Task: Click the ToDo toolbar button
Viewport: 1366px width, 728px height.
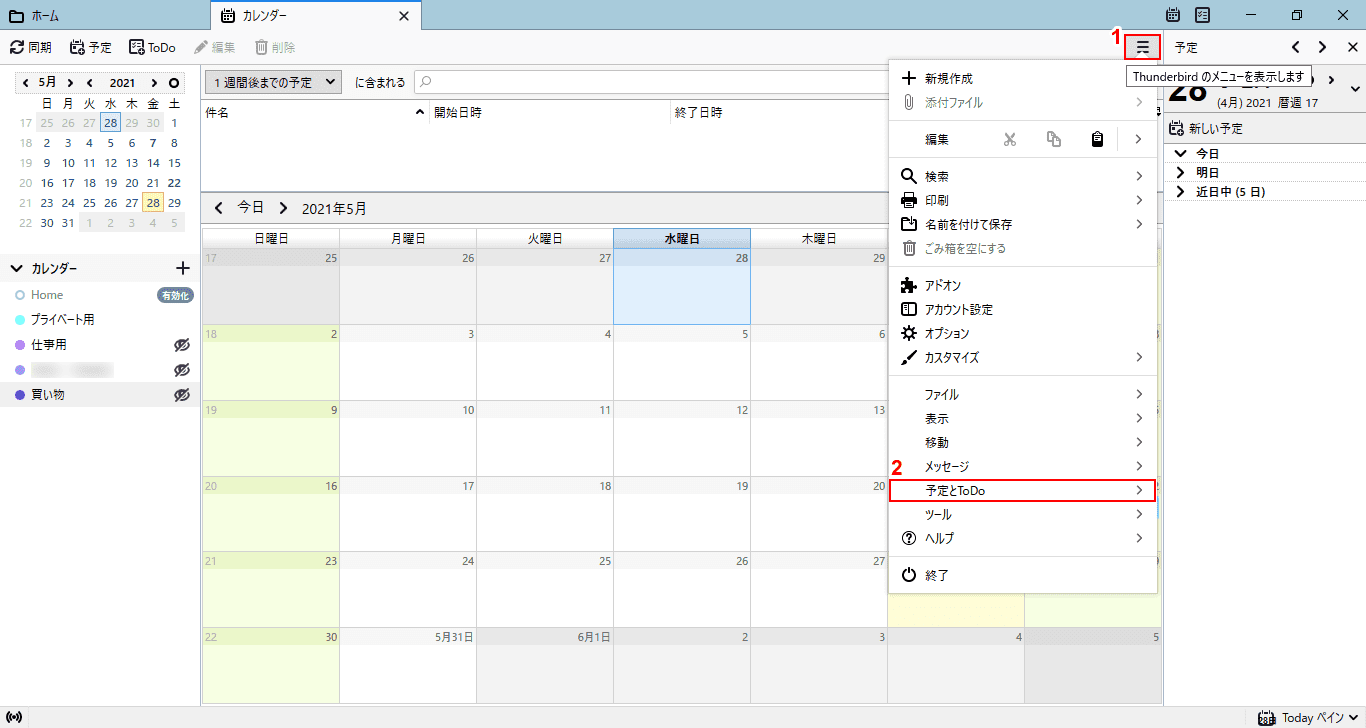Action: tap(152, 47)
